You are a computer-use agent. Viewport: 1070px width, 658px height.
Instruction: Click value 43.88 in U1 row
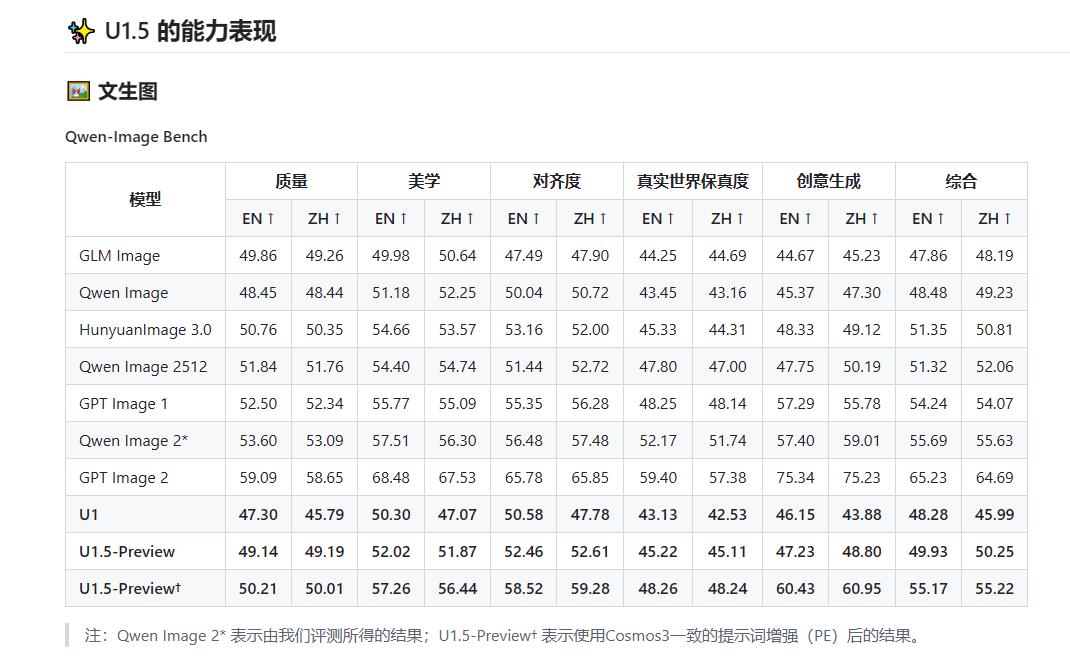861,515
